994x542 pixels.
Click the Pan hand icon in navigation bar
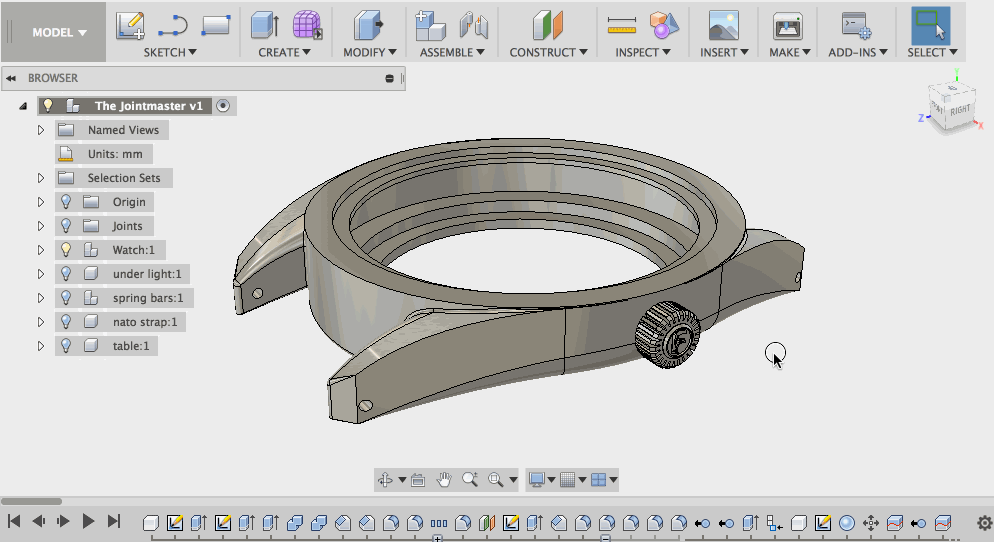(444, 480)
